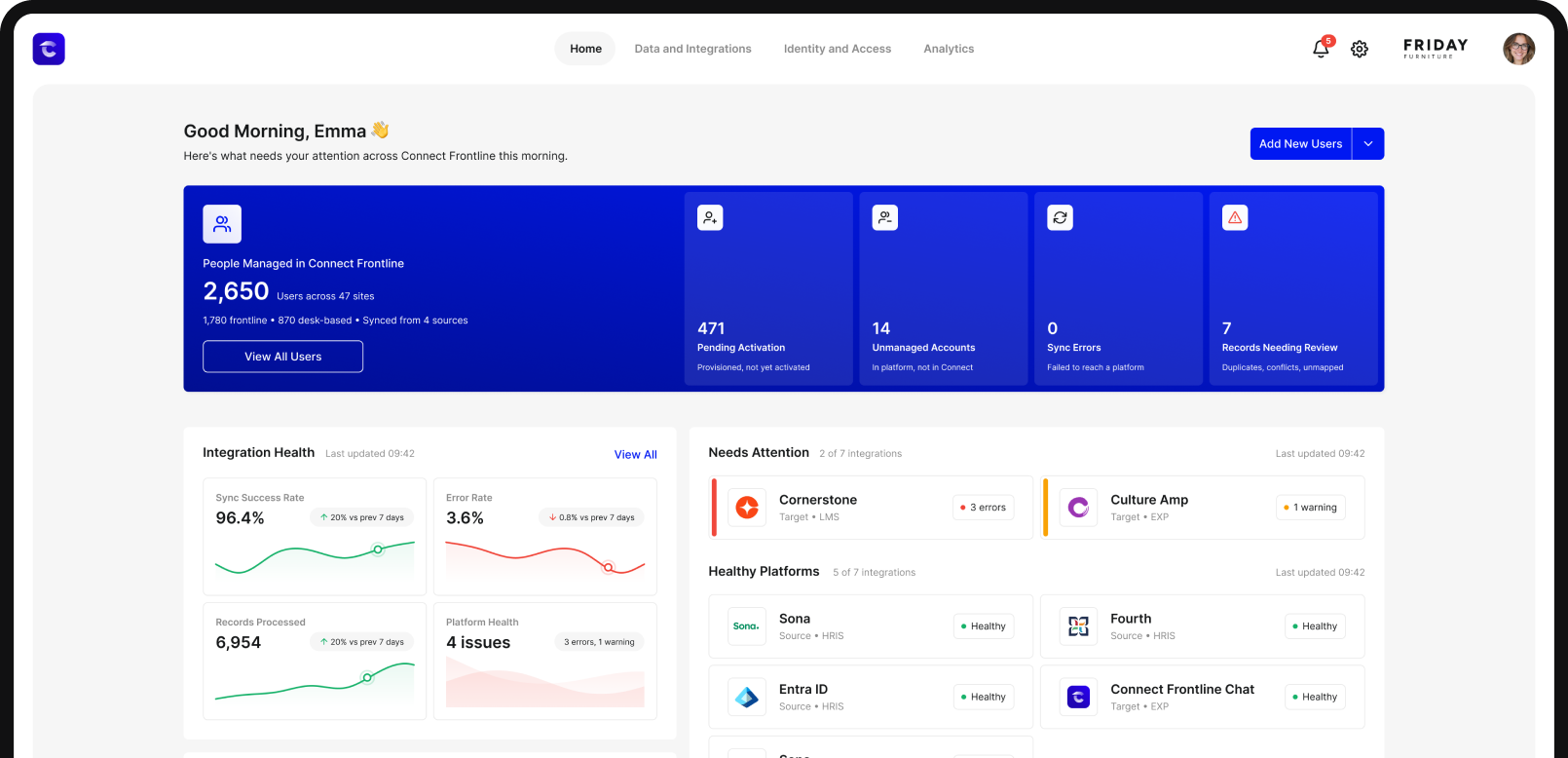
Task: Open the 471 Pending Activation card
Action: coord(768,288)
